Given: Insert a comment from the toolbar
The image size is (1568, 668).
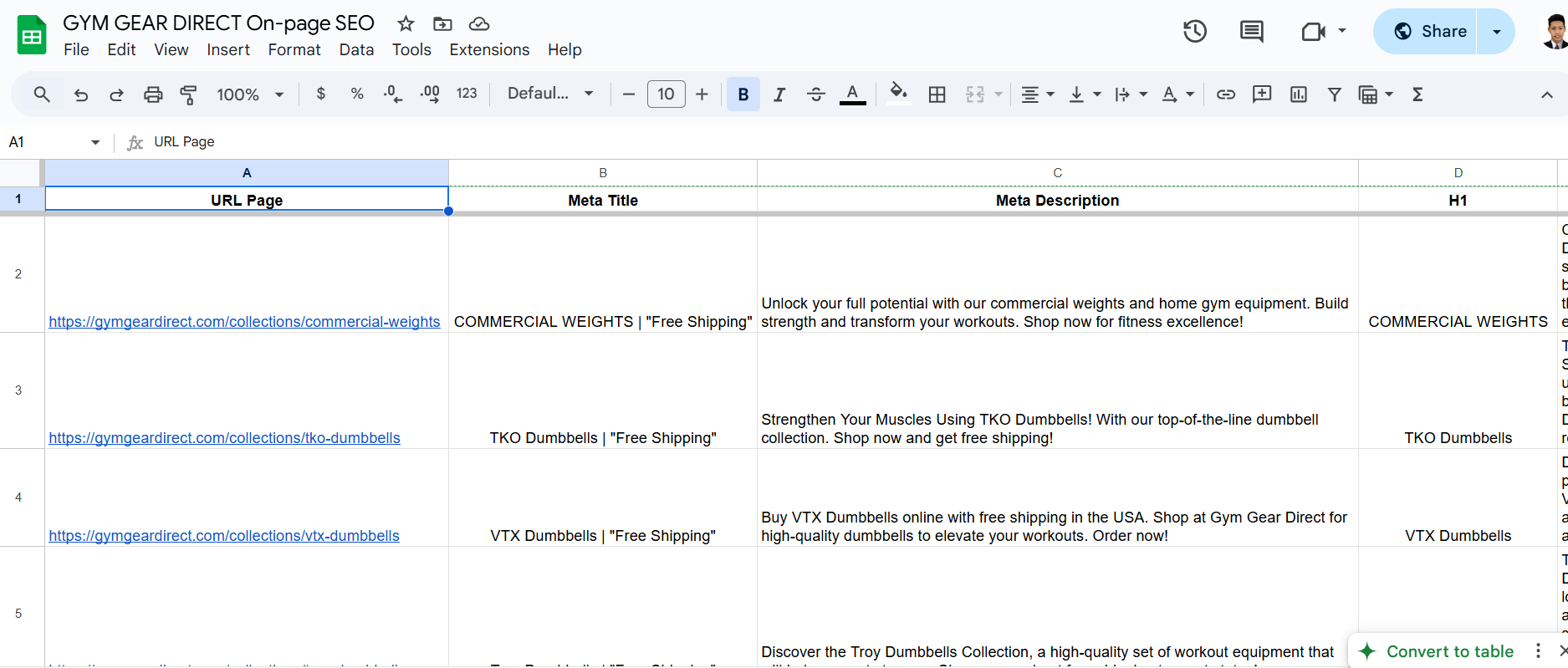Looking at the screenshot, I should click(1262, 94).
